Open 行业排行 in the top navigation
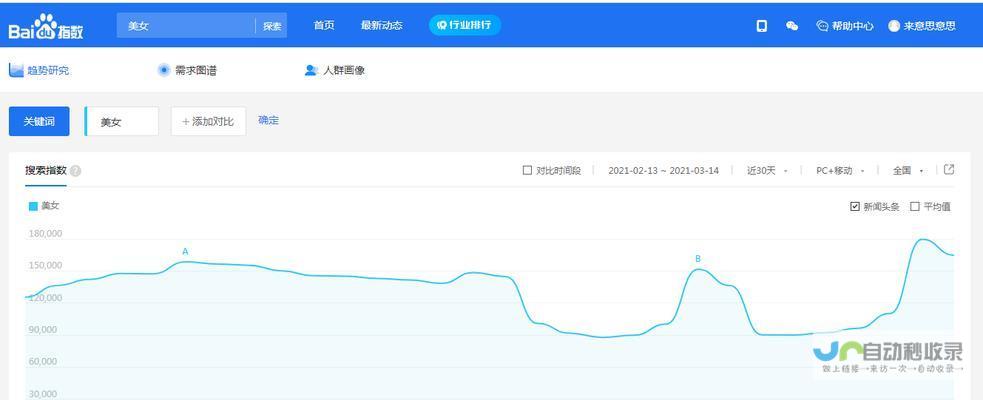Viewport: 983px width, 400px height. (x=465, y=25)
